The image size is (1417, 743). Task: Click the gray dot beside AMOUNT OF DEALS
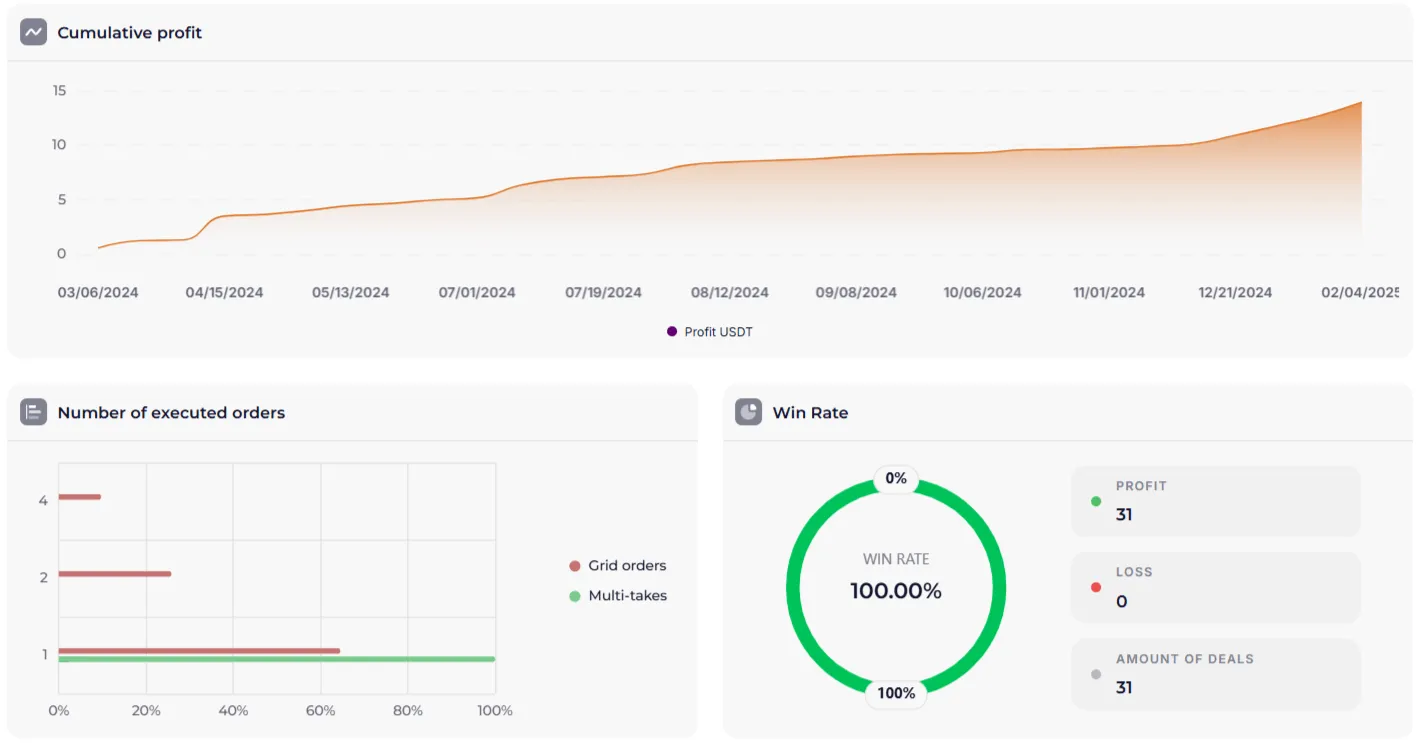(1096, 674)
